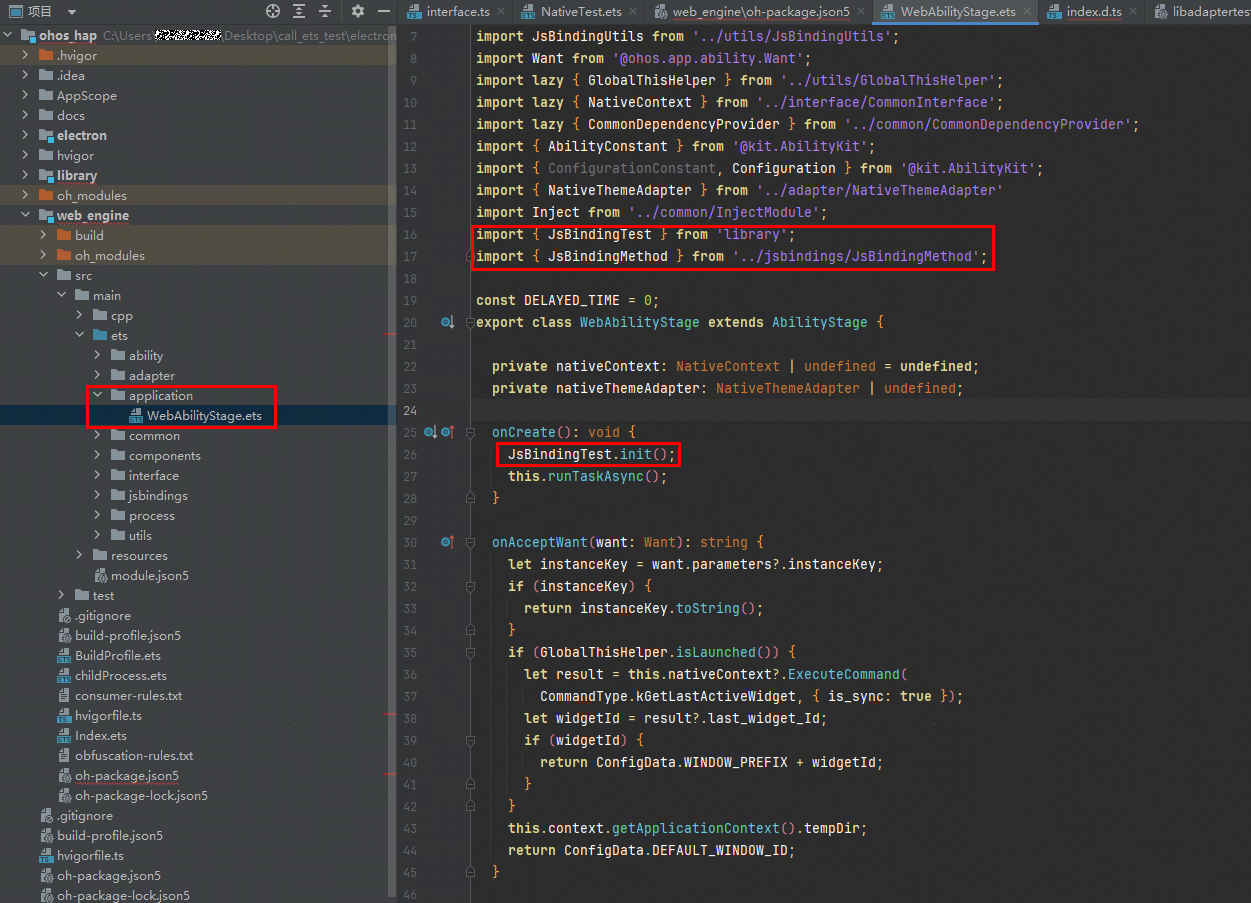Hide the project panel with minus icon
The image size is (1251, 903).
pyautogui.click(x=385, y=11)
